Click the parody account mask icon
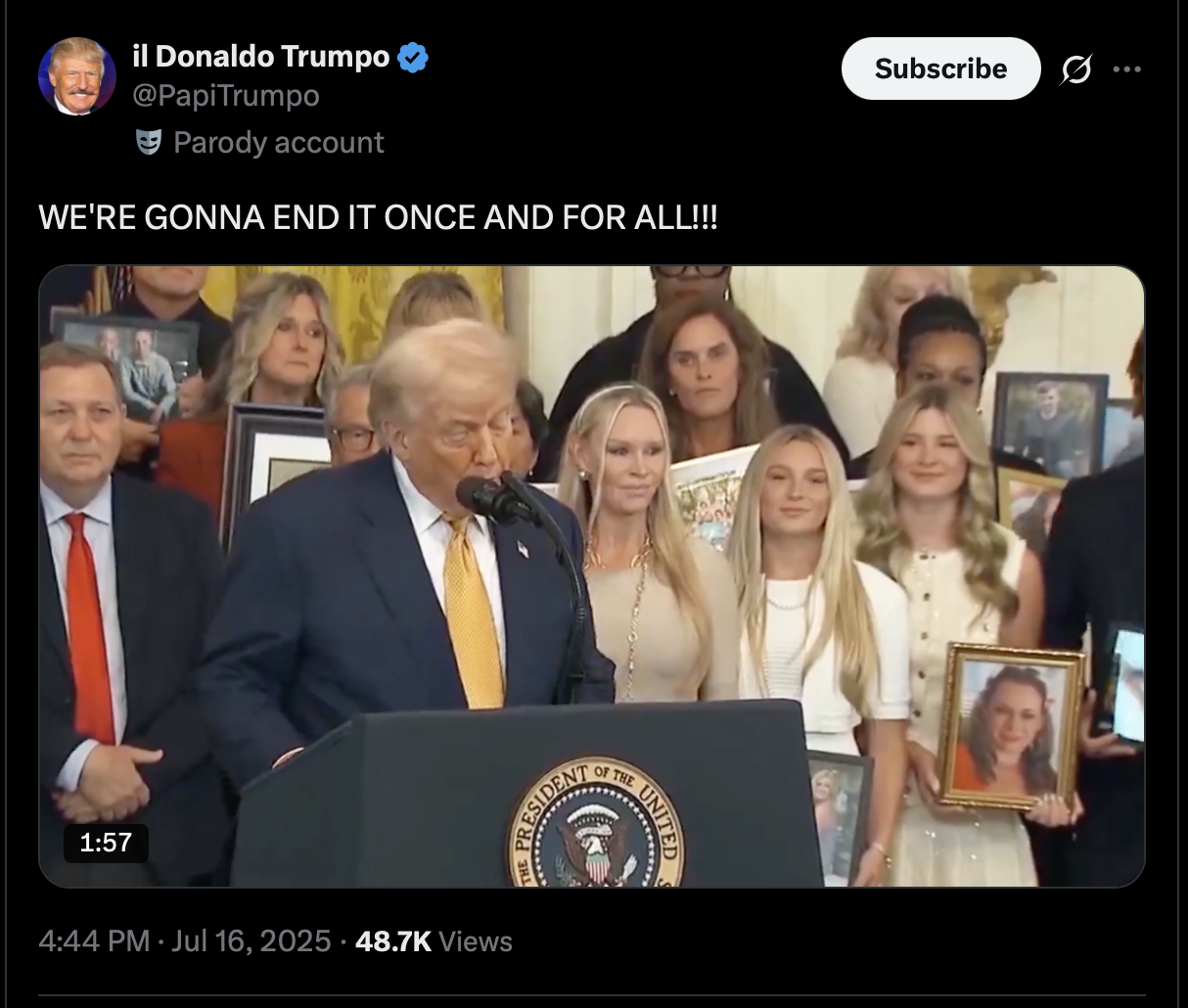 pos(148,143)
